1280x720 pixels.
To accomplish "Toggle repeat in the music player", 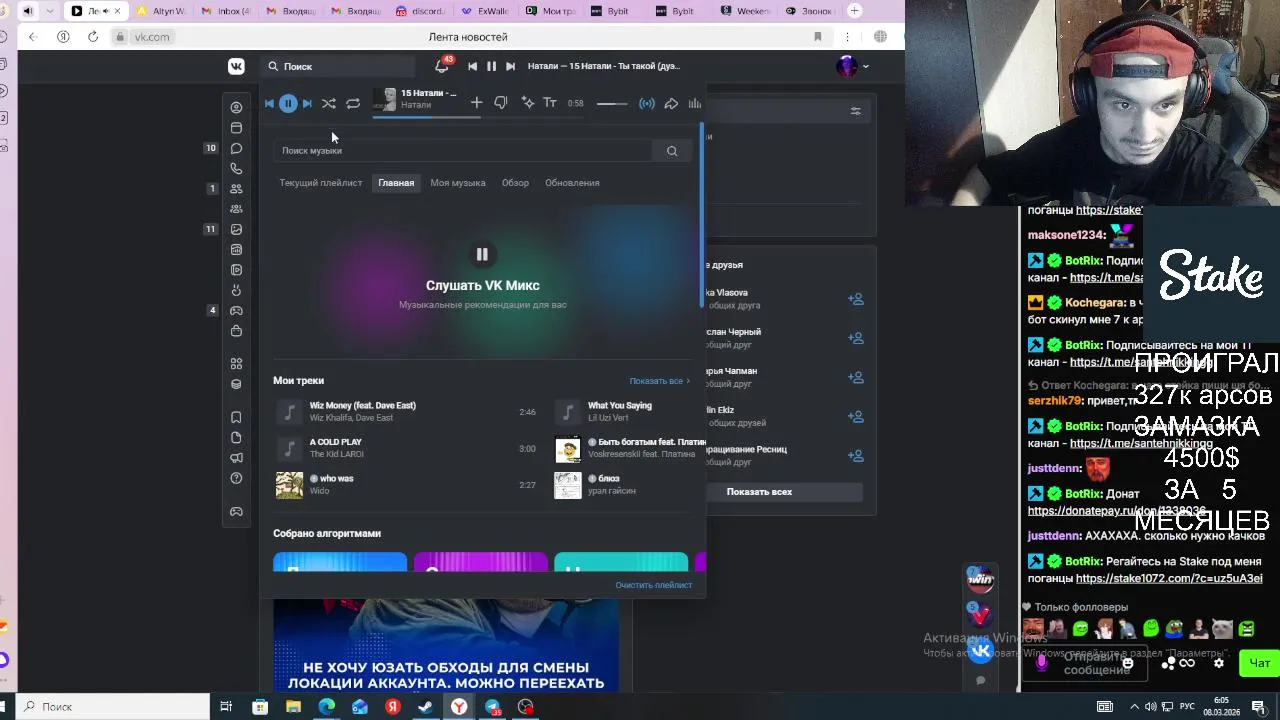I will click(353, 103).
